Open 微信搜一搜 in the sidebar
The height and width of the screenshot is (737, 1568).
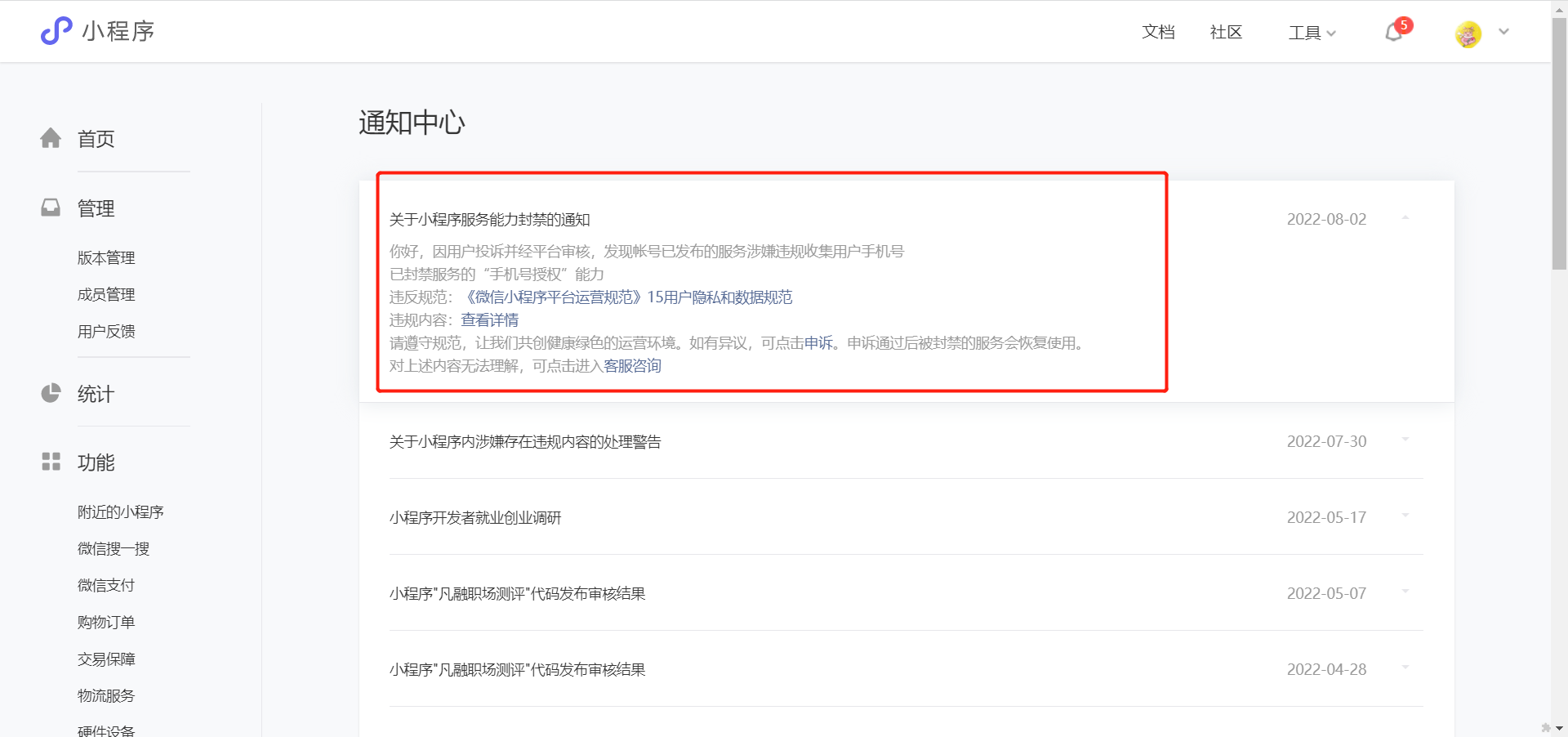point(114,548)
